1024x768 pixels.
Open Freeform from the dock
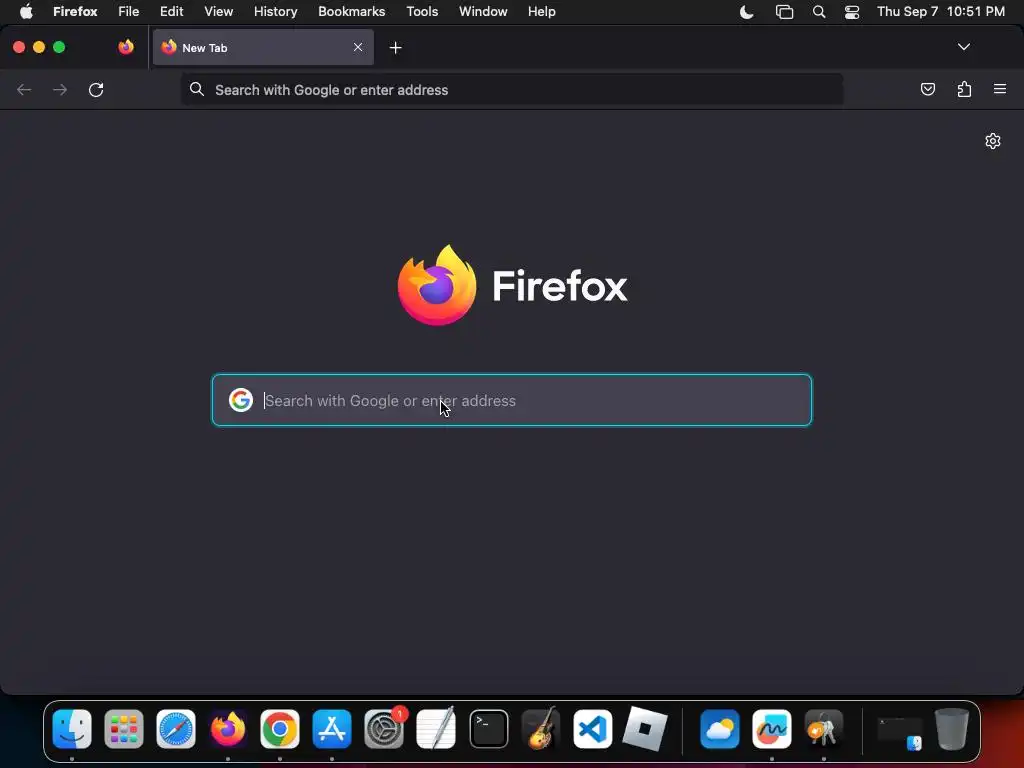pyautogui.click(x=771, y=728)
